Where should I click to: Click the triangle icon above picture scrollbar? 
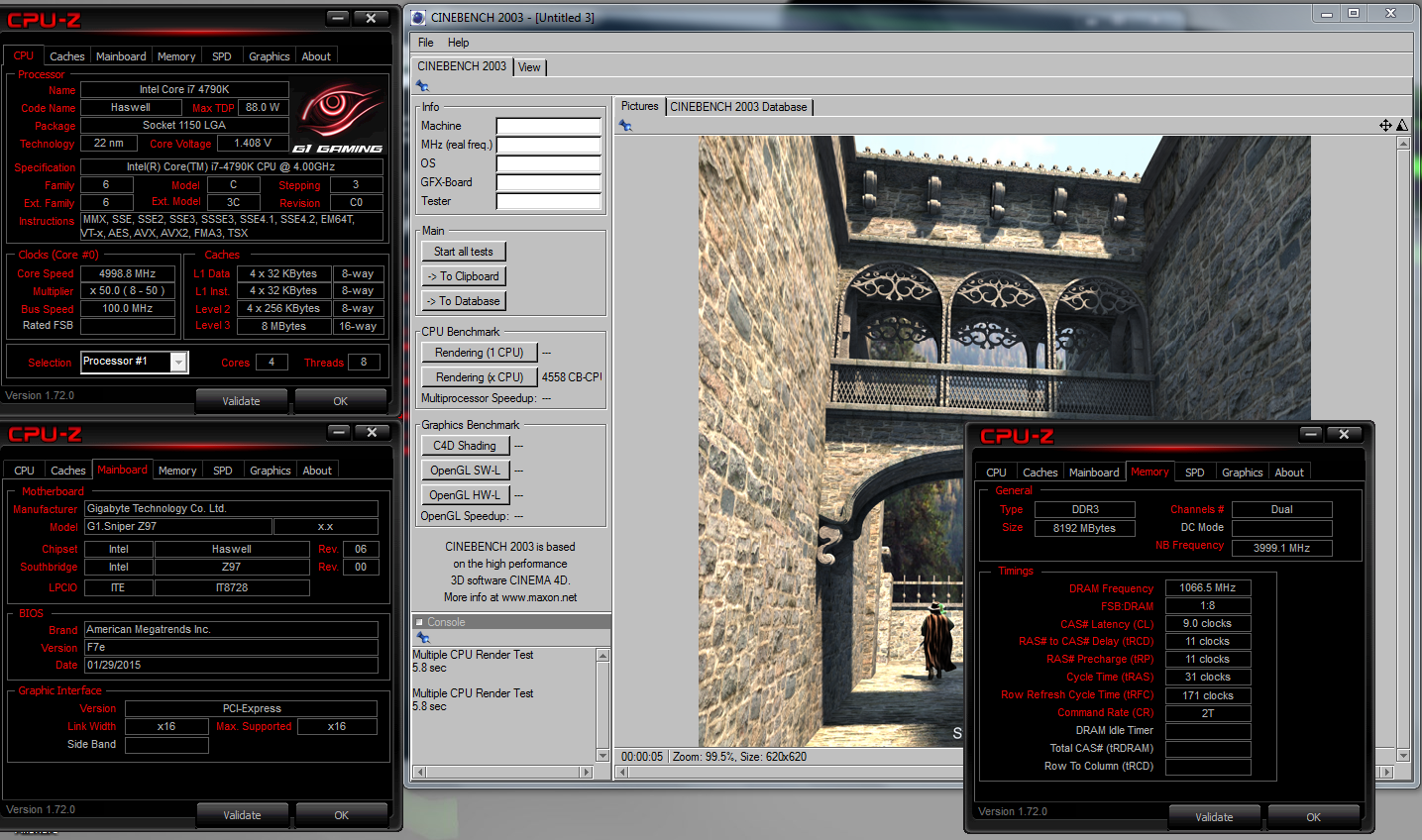pyautogui.click(x=1402, y=125)
